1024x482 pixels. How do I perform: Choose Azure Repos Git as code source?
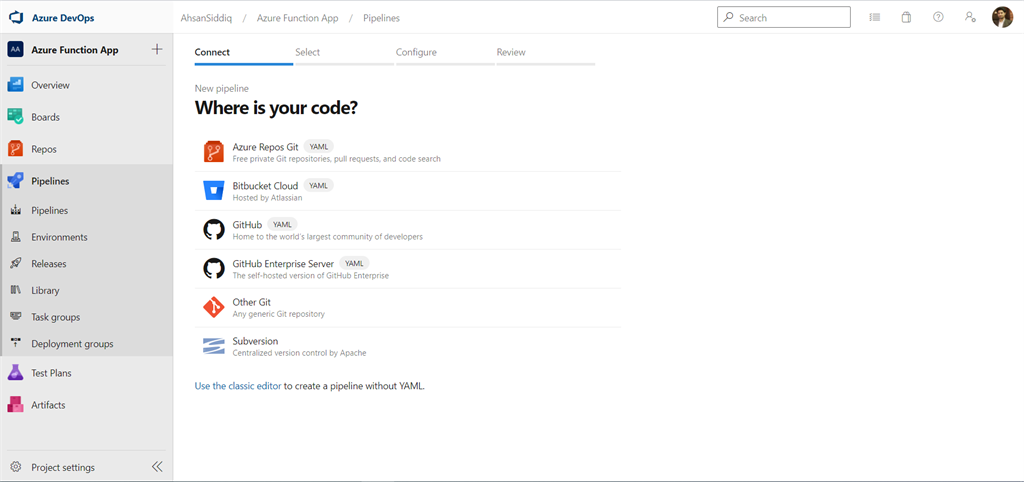[x=408, y=152]
